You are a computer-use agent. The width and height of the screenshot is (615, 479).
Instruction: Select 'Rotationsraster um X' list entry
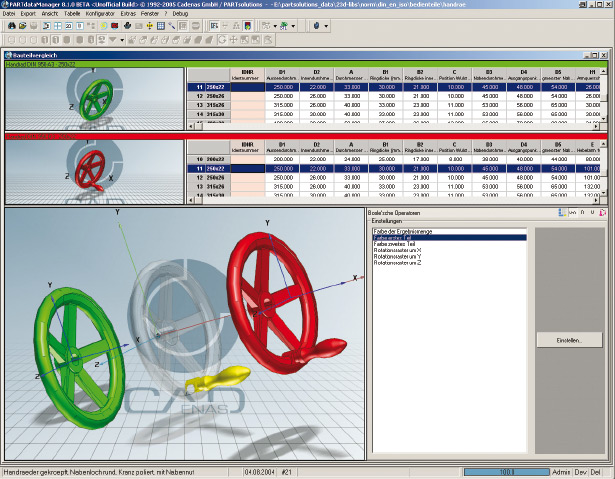449,250
